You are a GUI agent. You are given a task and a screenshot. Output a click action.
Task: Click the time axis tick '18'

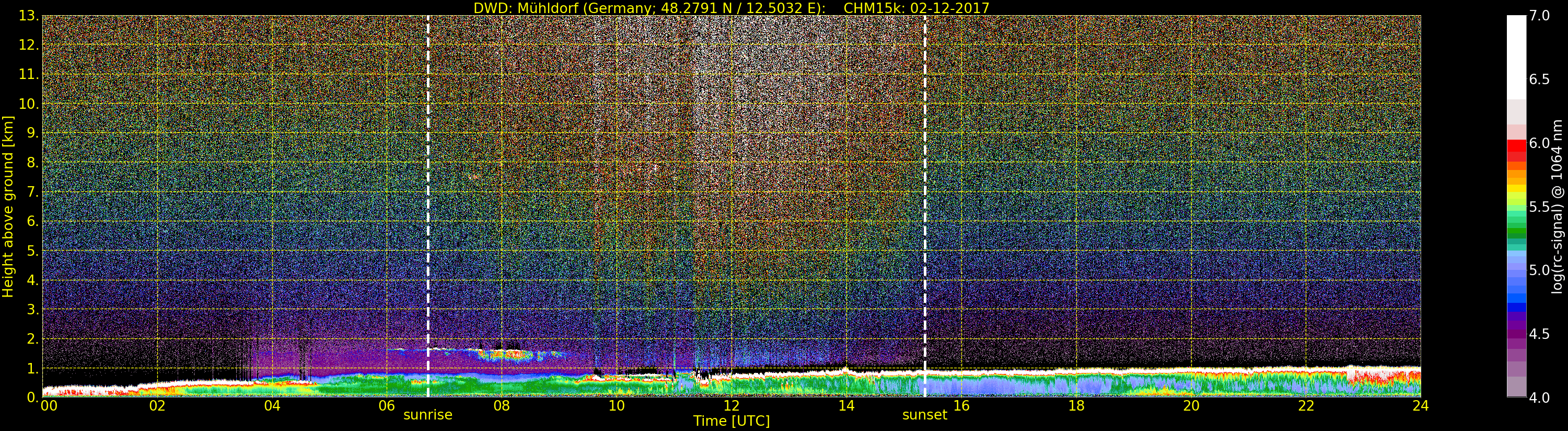1076,405
